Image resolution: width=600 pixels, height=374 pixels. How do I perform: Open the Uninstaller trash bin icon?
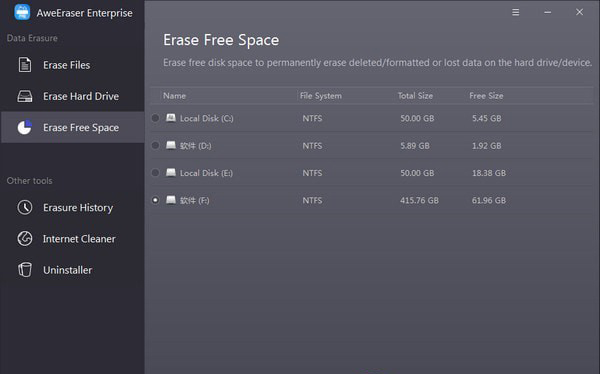point(25,269)
